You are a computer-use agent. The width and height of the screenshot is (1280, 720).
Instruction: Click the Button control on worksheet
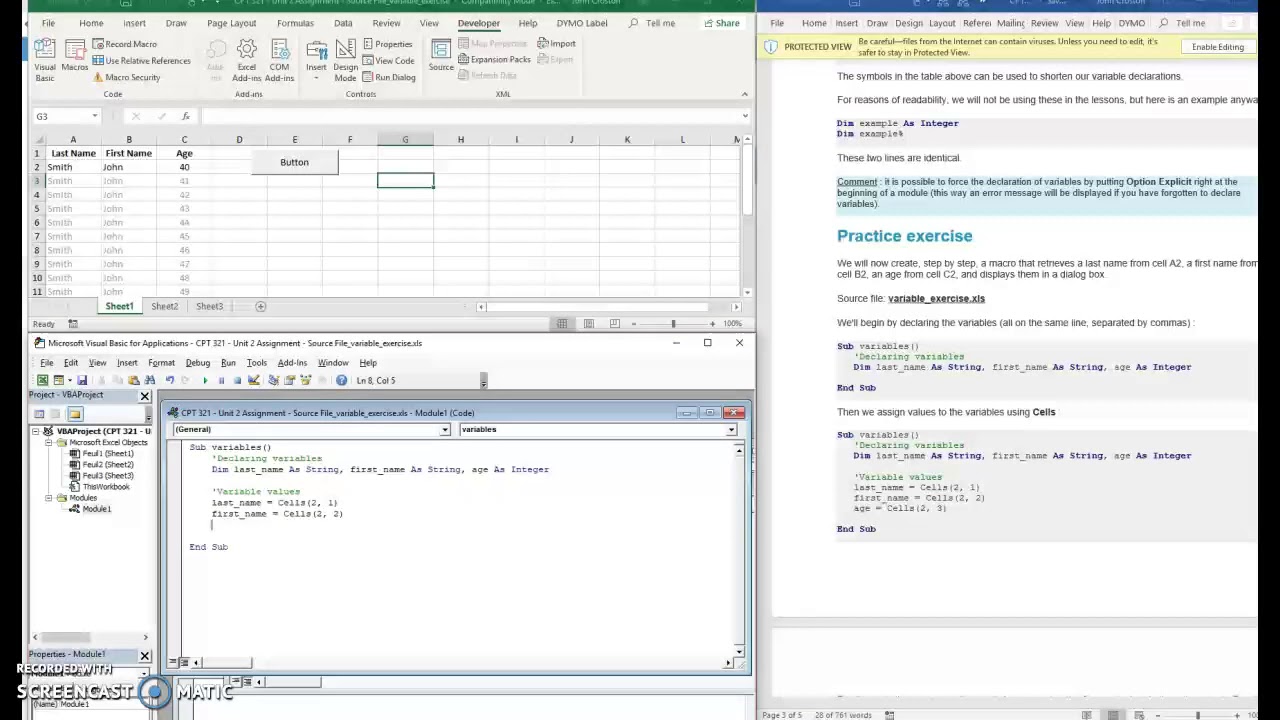(294, 162)
